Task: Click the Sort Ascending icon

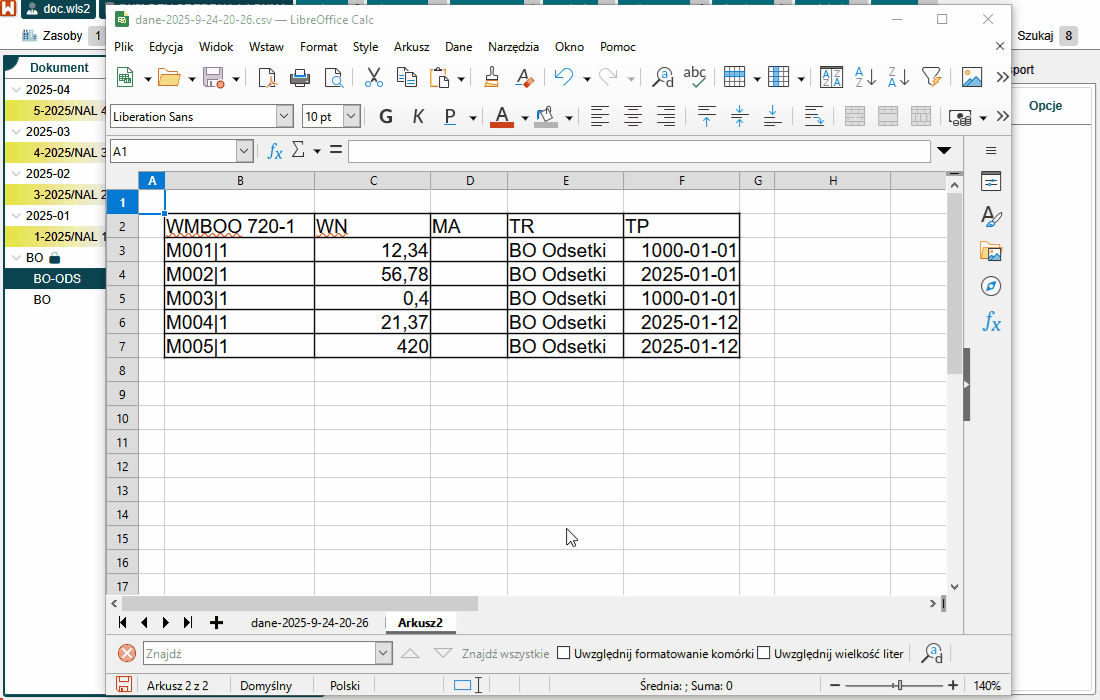Action: 865,78
